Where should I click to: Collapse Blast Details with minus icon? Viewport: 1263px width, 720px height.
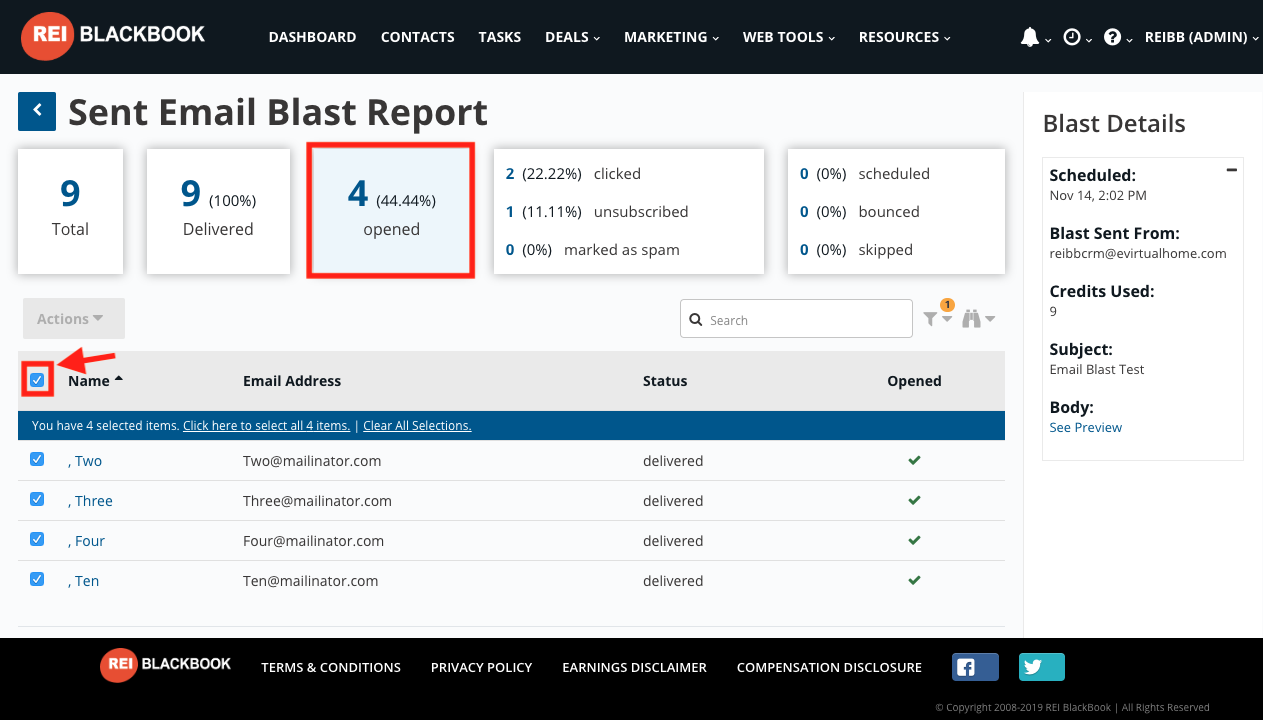tap(1232, 170)
